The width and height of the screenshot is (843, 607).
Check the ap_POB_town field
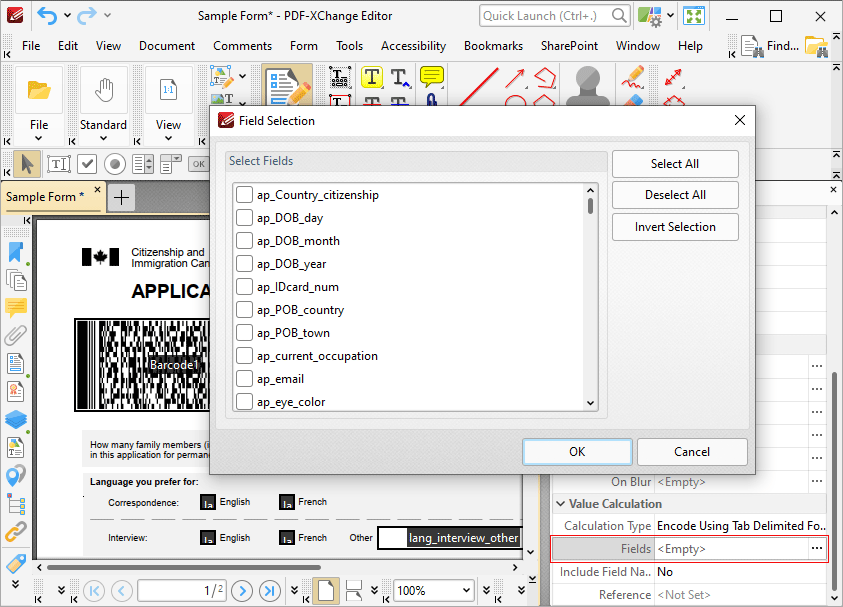[245, 333]
